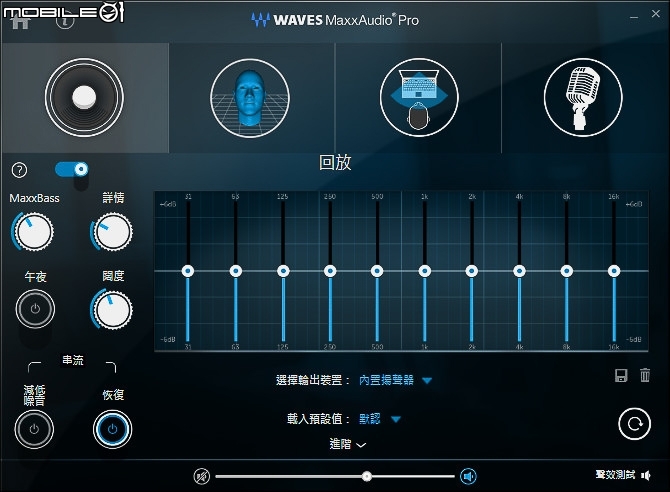Image resolution: width=670 pixels, height=492 pixels.
Task: Click the 內置揚聲器 device name text
Action: pos(386,380)
